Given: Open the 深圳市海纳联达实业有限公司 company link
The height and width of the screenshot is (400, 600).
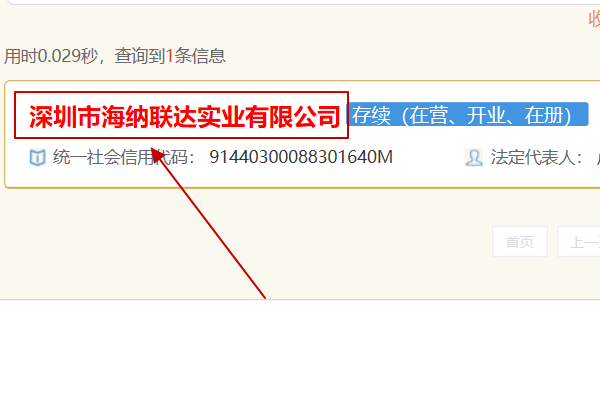Looking at the screenshot, I should tap(185, 116).
